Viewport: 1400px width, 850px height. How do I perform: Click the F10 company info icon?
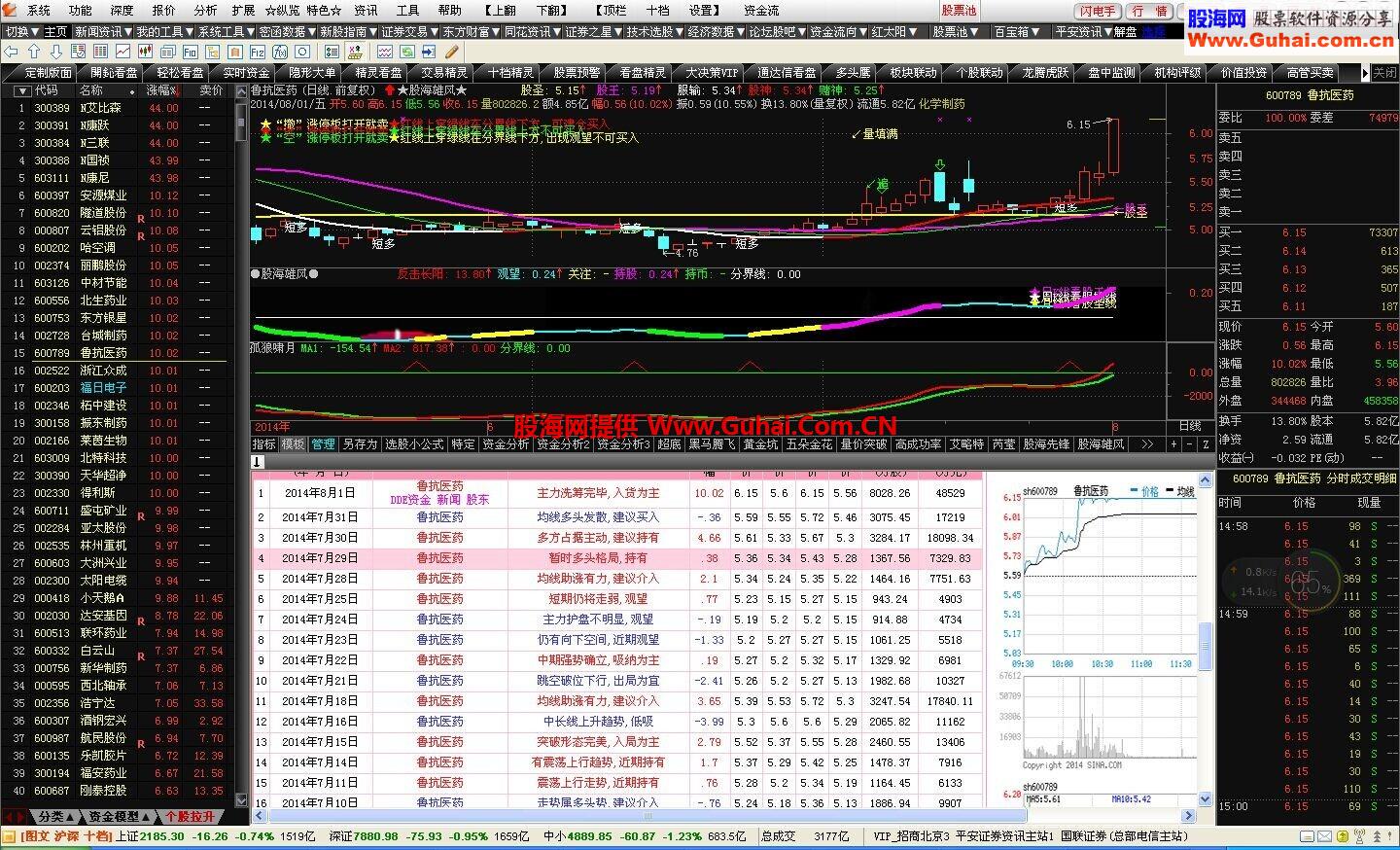(x=190, y=52)
